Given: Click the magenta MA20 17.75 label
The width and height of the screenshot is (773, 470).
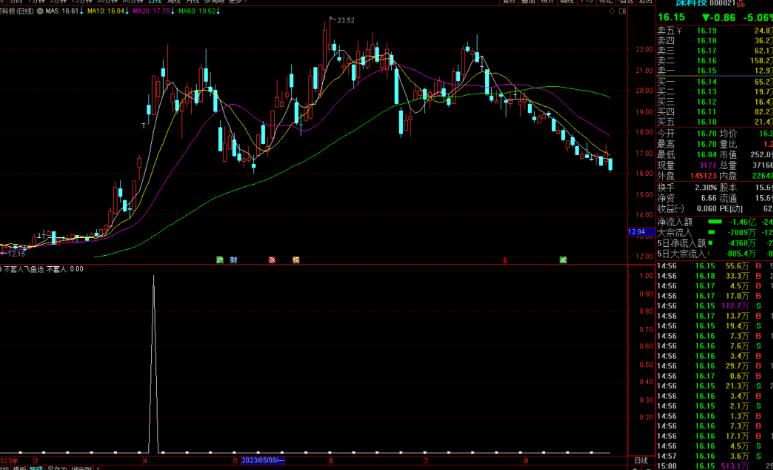Looking at the screenshot, I should (x=151, y=11).
